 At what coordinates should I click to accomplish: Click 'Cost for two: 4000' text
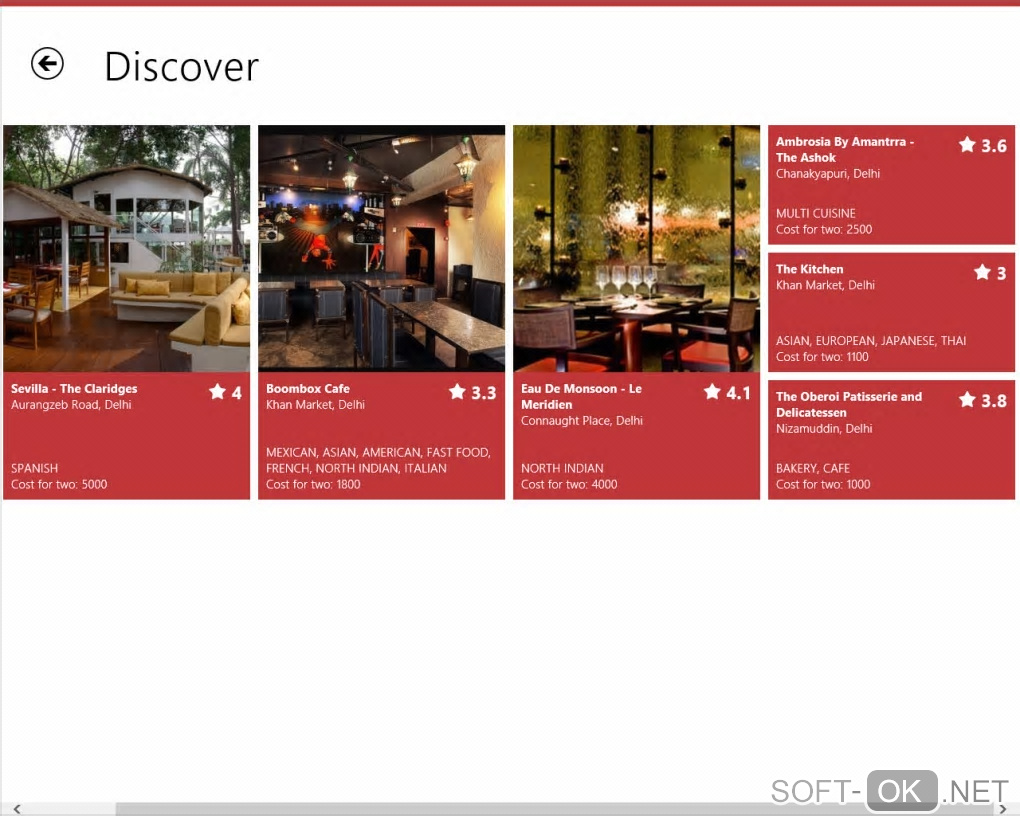click(569, 484)
